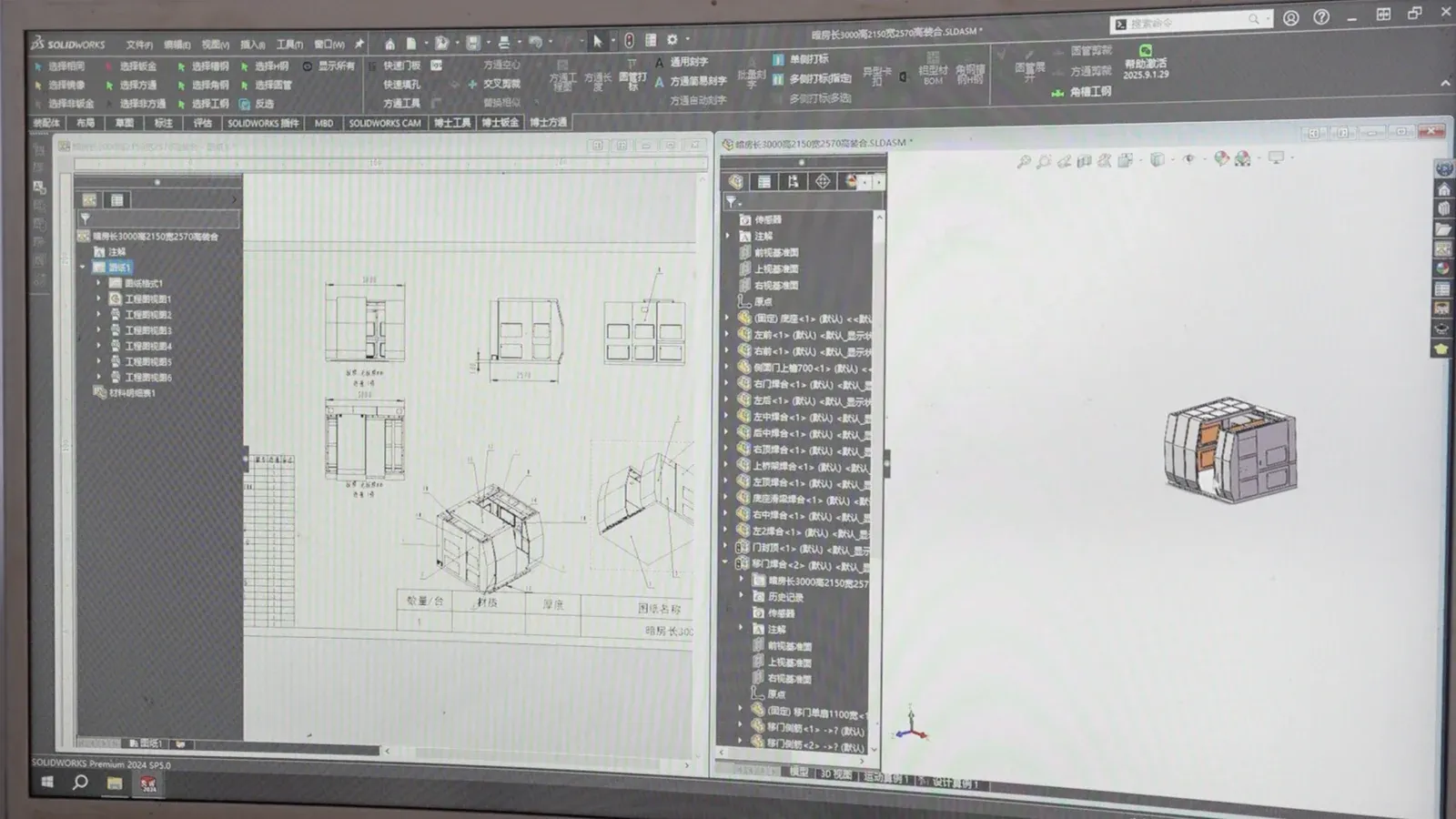Open the 文件(F) menu

point(139,45)
